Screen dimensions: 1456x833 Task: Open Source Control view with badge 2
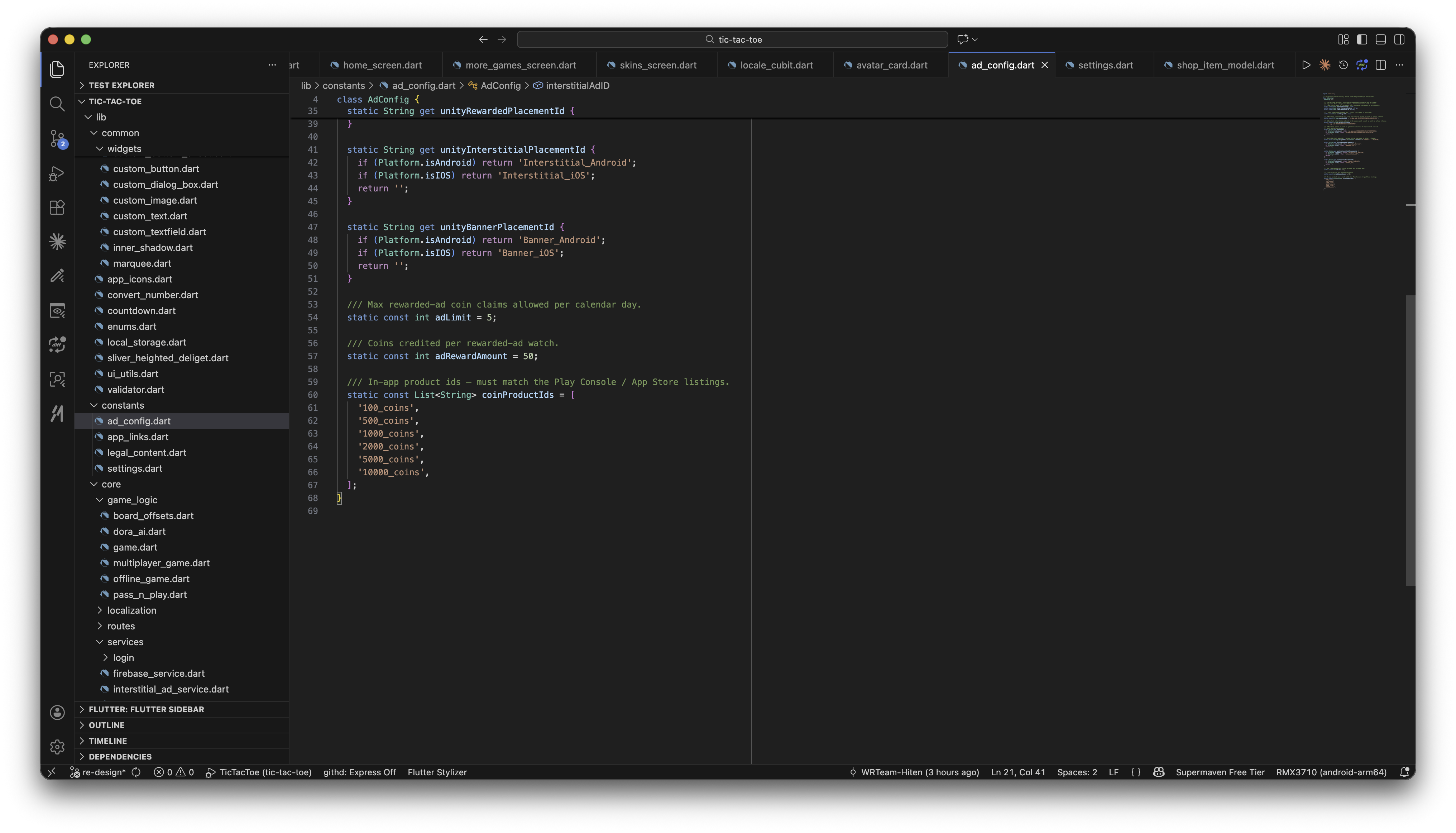click(57, 138)
